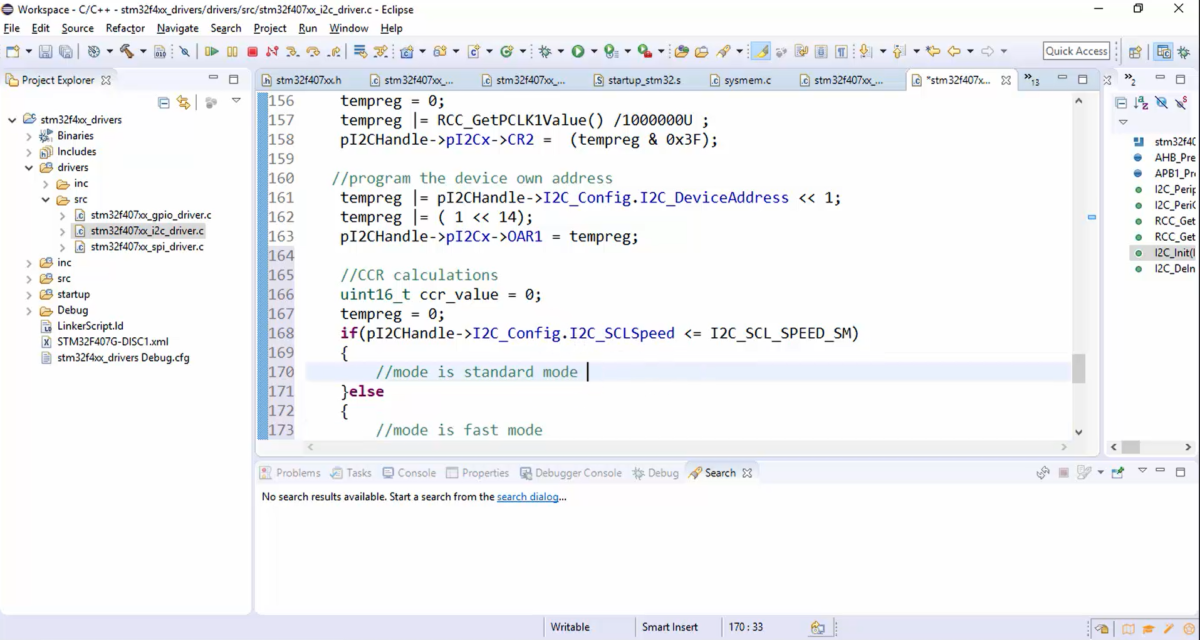
Task: Click the search dialog link
Action: (528, 497)
